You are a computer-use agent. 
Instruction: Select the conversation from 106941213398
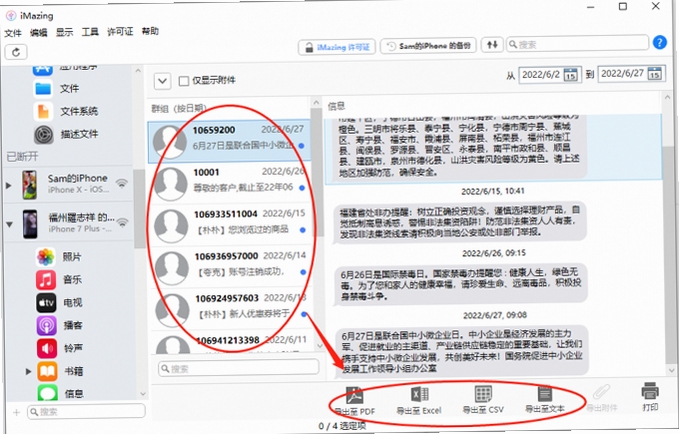[x=232, y=343]
